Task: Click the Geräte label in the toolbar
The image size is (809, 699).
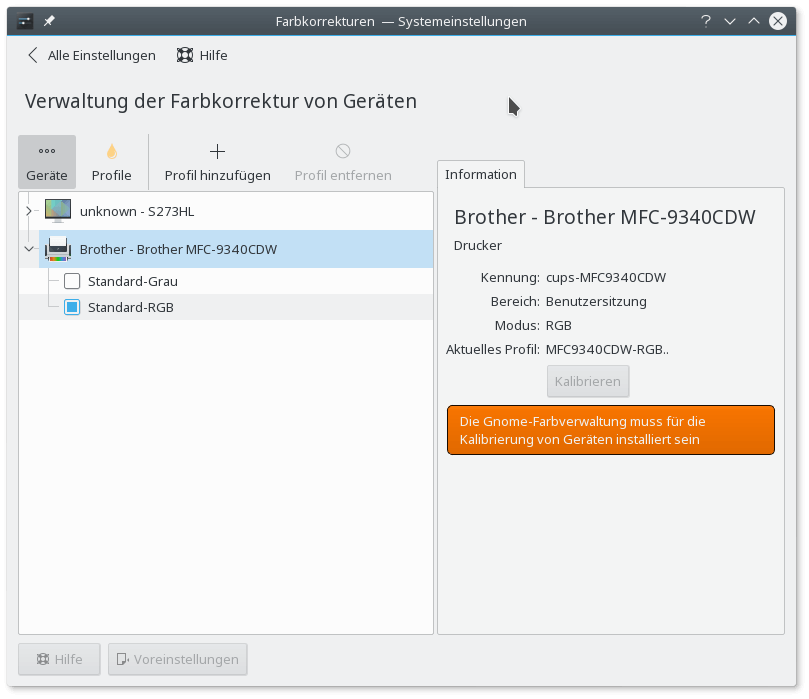Action: coord(47,175)
